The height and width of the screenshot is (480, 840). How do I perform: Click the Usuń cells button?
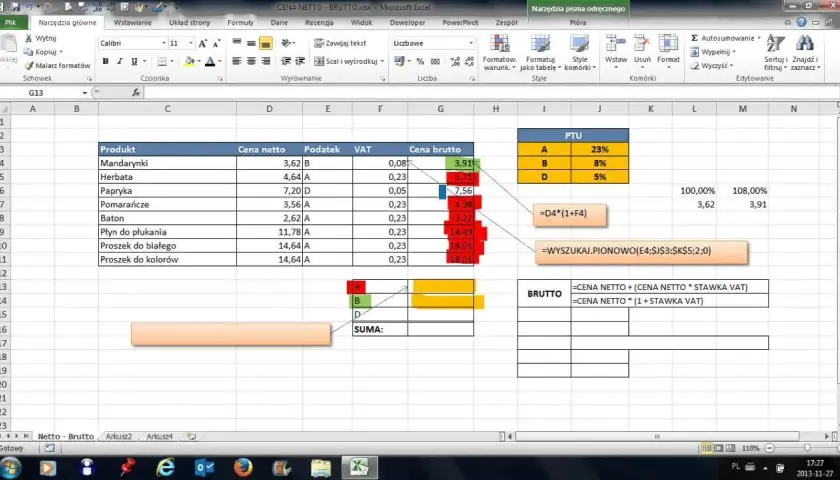coord(642,52)
